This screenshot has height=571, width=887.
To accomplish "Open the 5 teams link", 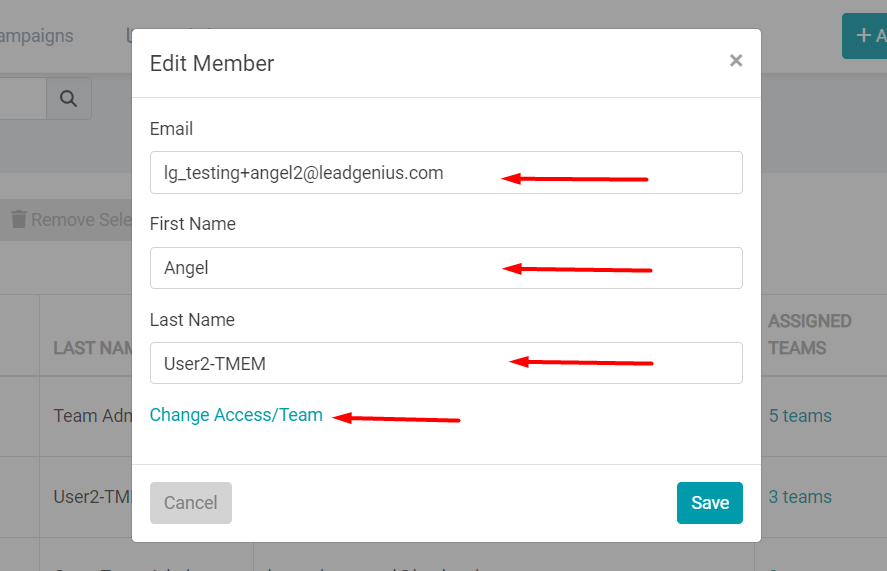I will (x=800, y=416).
